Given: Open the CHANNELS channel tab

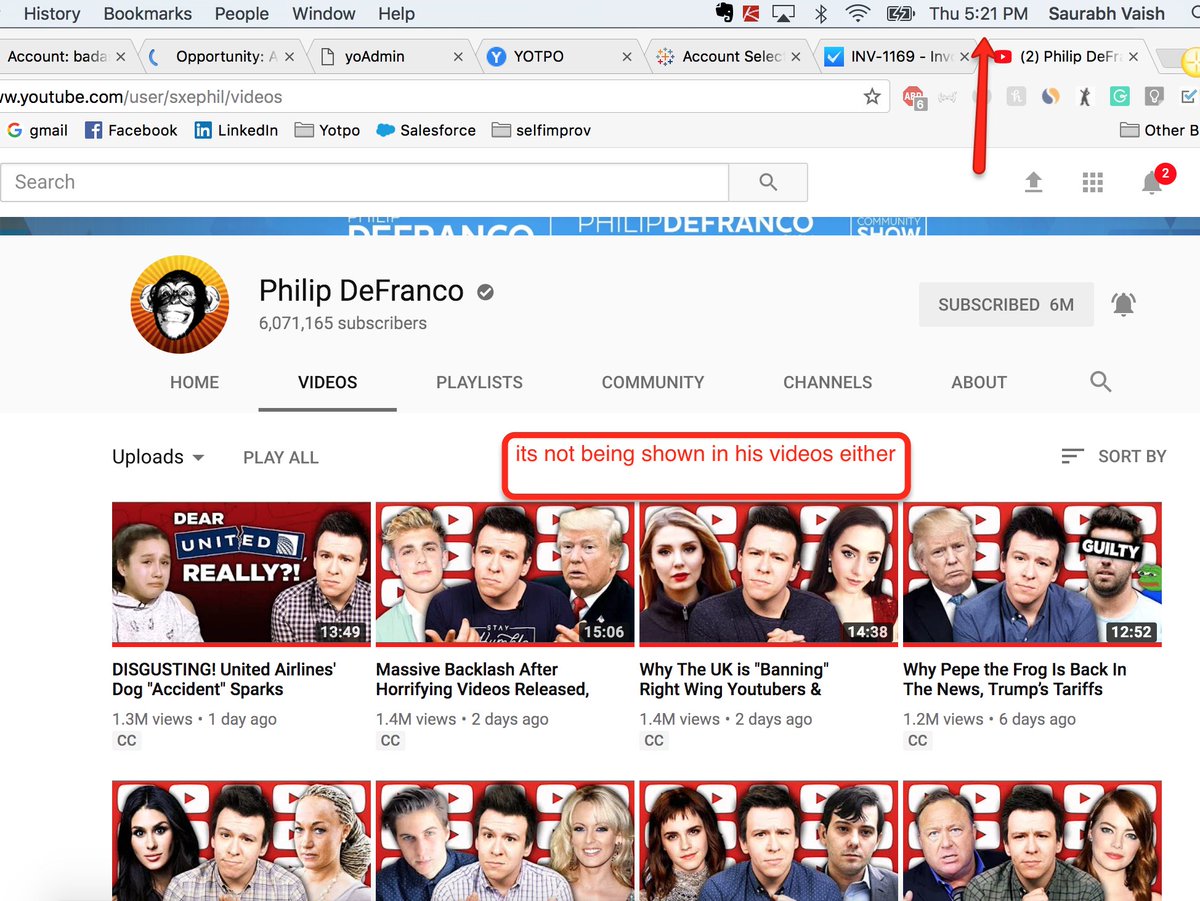Looking at the screenshot, I should click(828, 382).
